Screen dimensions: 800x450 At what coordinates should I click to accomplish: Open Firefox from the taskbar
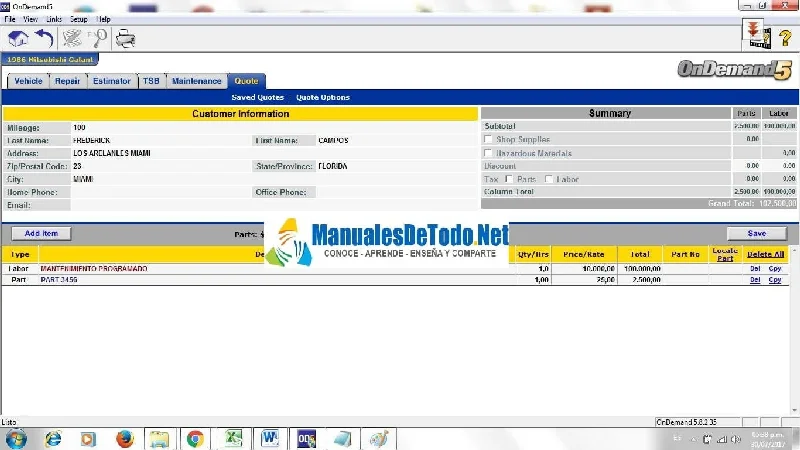(x=124, y=438)
